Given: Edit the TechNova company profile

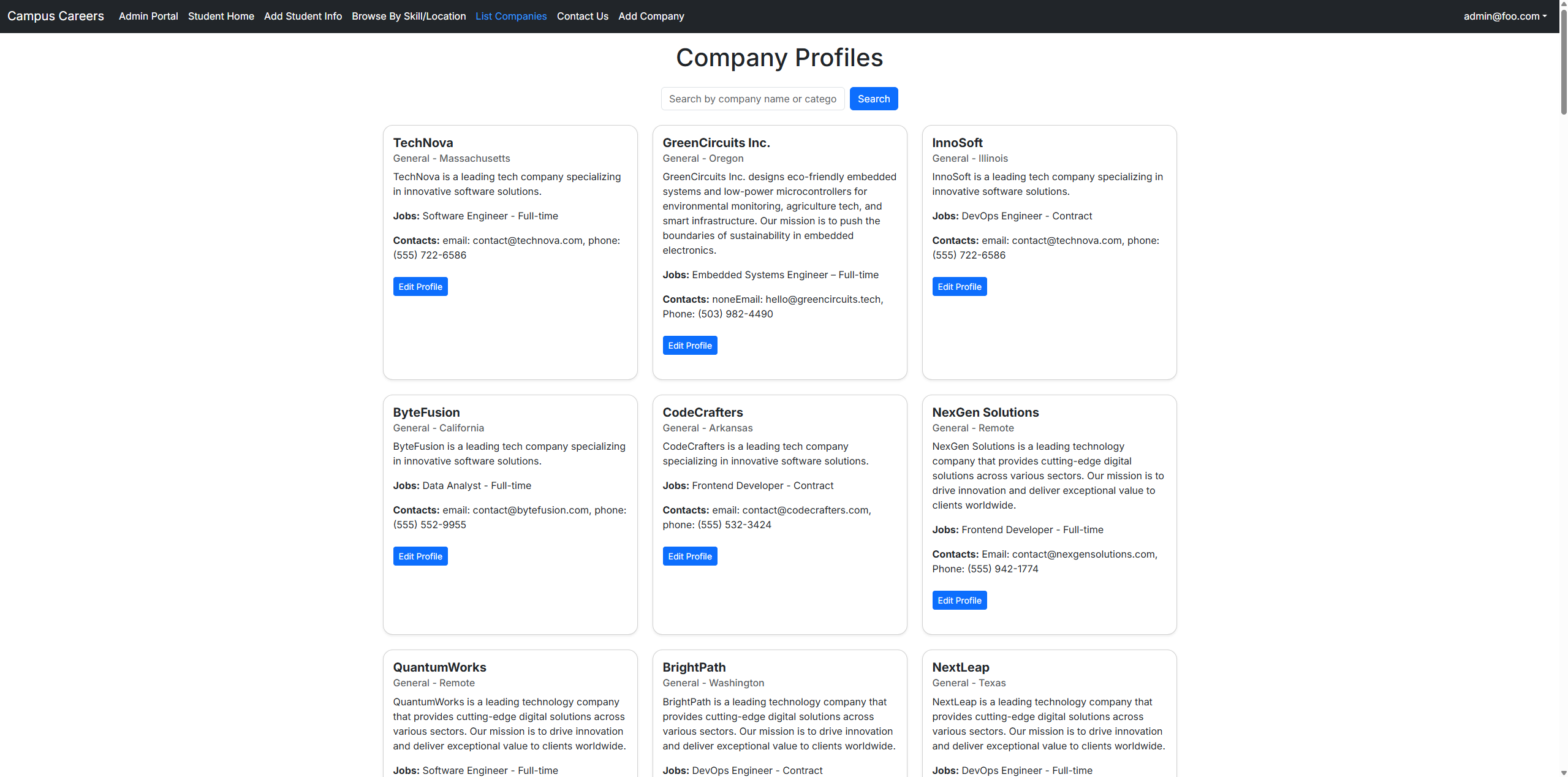Looking at the screenshot, I should tap(420, 287).
